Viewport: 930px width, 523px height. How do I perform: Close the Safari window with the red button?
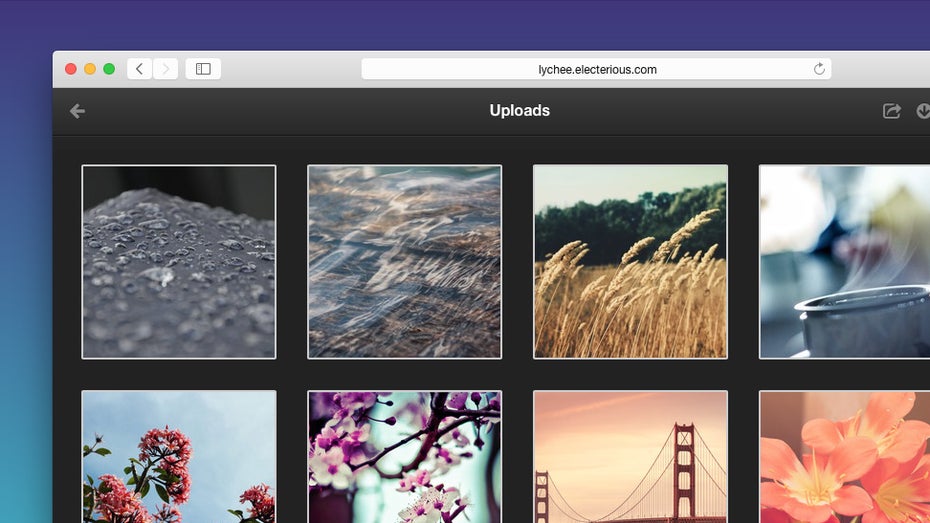point(71,69)
